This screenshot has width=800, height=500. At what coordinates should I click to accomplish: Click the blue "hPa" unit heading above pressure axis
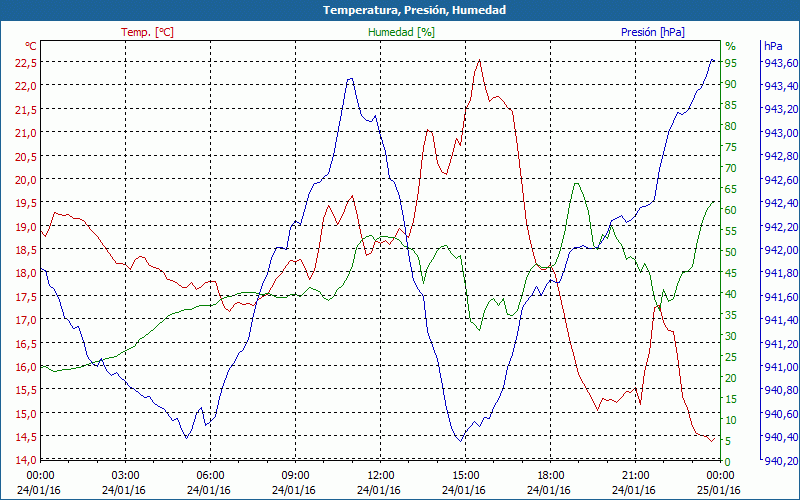coord(773,46)
